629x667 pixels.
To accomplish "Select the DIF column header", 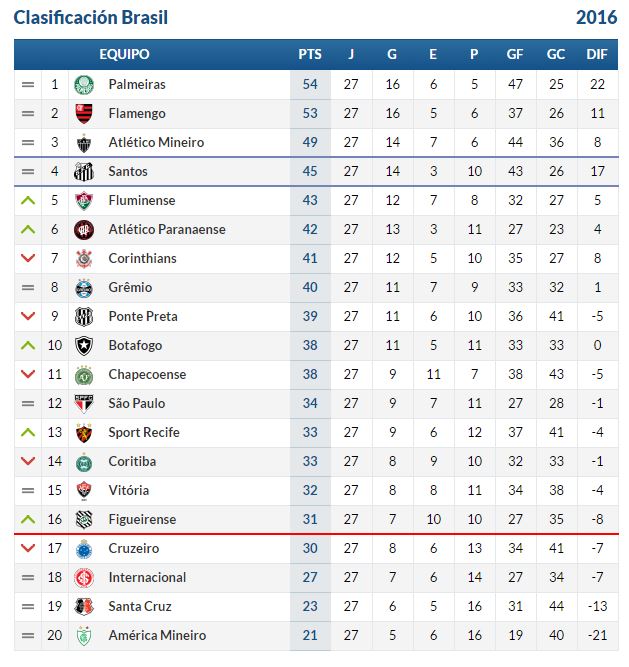I will coord(597,54).
